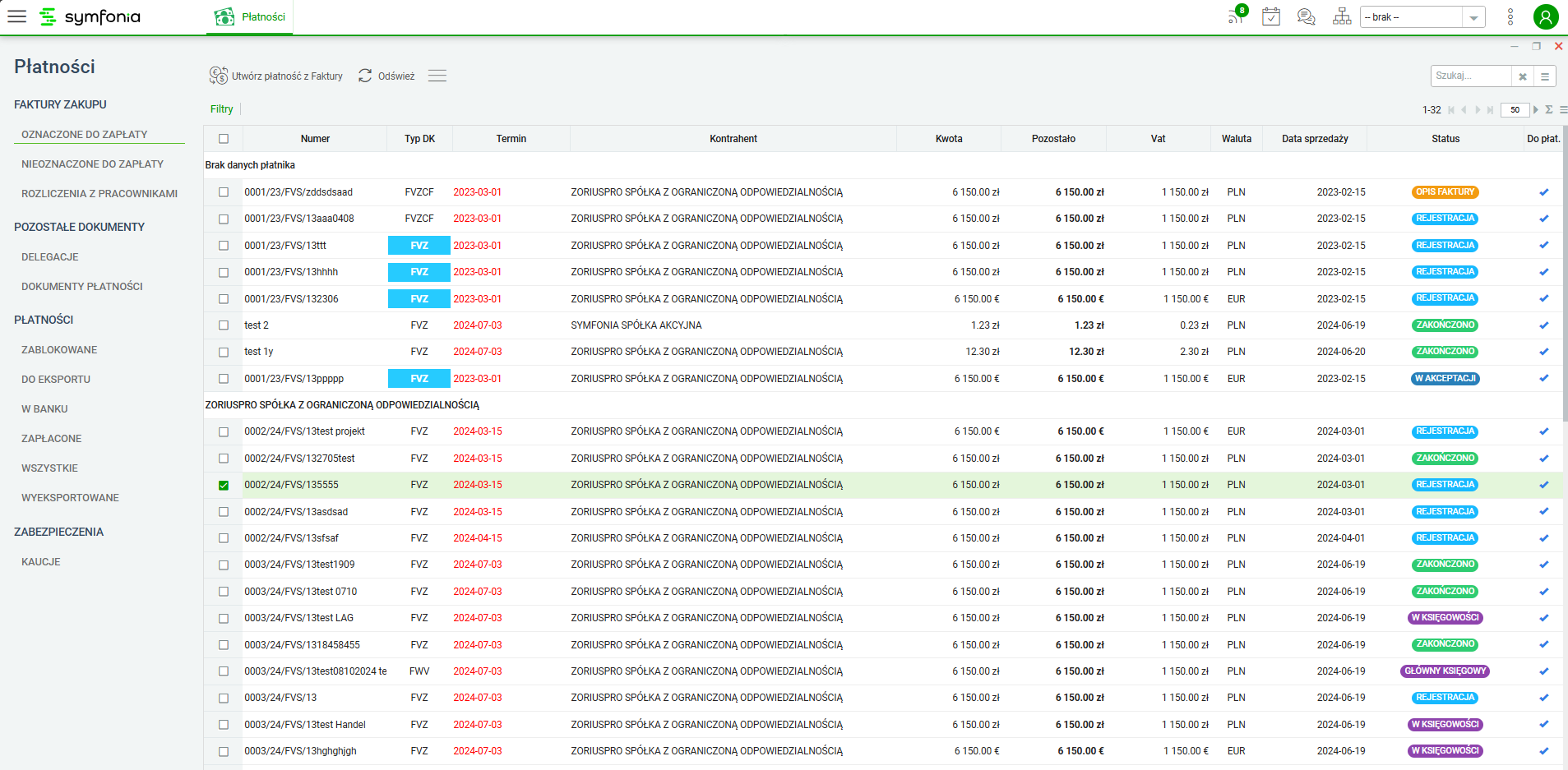The width and height of the screenshot is (1568, 770).
Task: Select Nieoznaczone do zapłaty in sidebar
Action: pos(92,164)
